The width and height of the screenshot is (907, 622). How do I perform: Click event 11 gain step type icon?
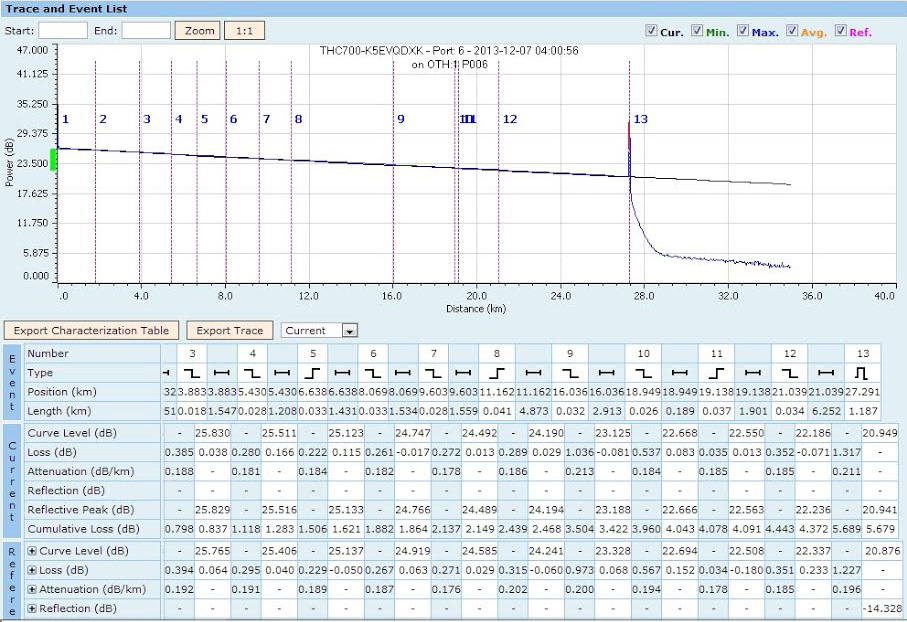tap(716, 373)
